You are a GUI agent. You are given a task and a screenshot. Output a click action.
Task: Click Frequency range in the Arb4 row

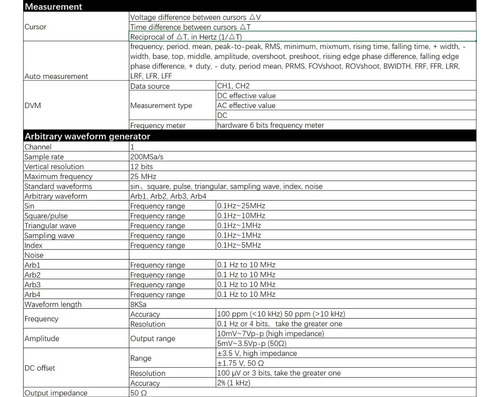[x=172, y=294]
